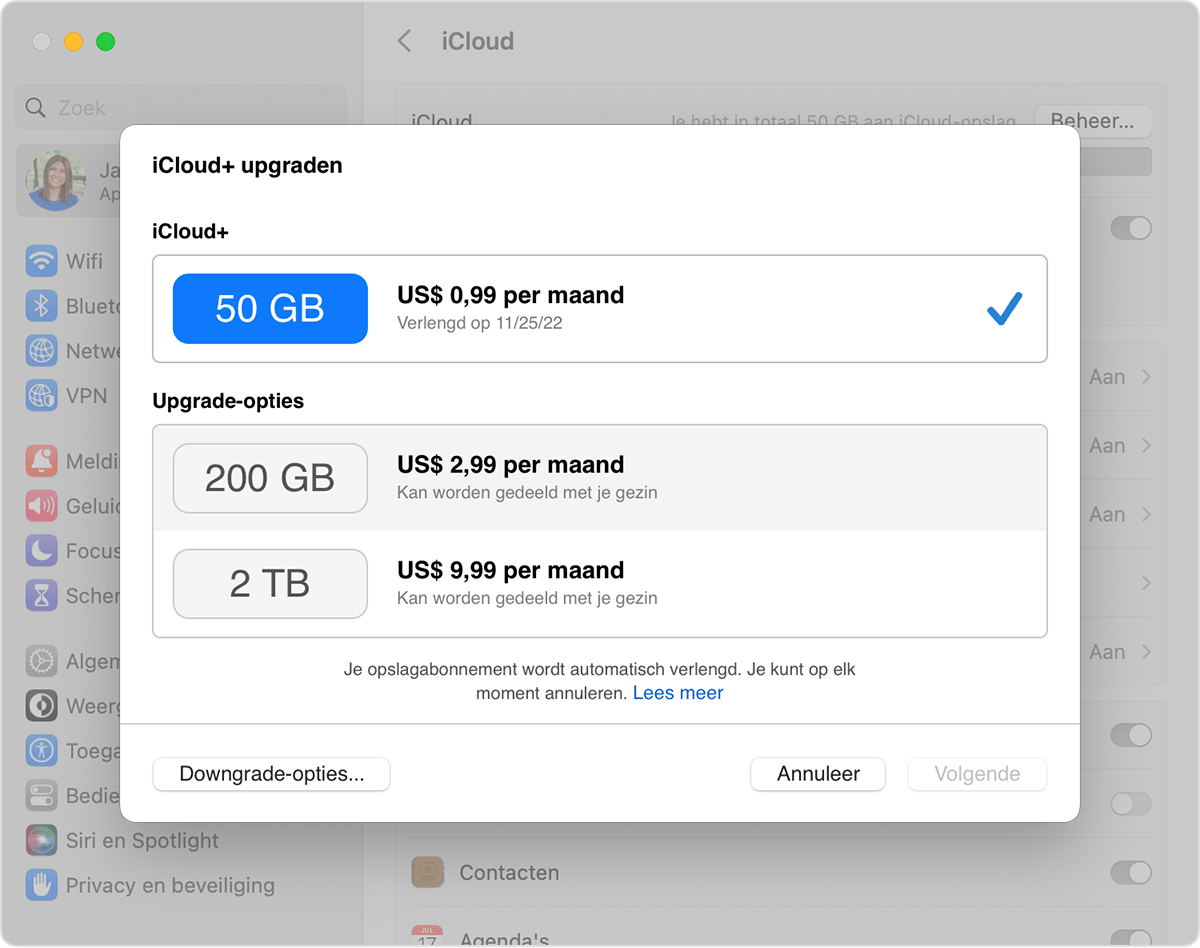Image resolution: width=1200 pixels, height=948 pixels.
Task: Select the Siri en Spotlight icon
Action: [41, 840]
